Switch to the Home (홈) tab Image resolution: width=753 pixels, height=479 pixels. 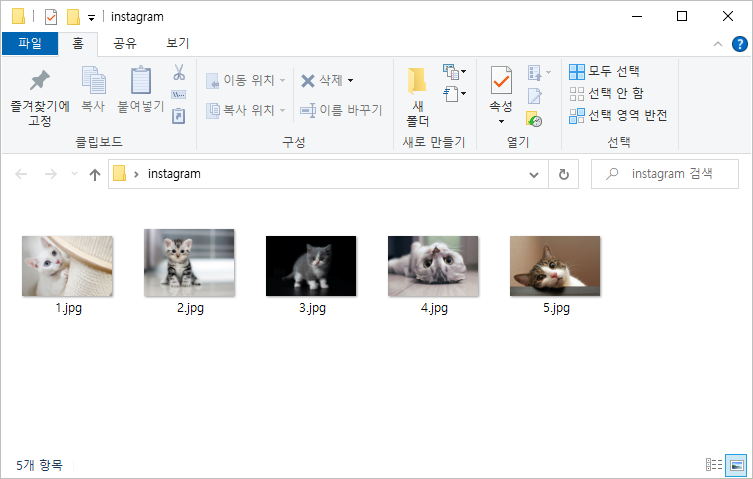click(x=78, y=44)
